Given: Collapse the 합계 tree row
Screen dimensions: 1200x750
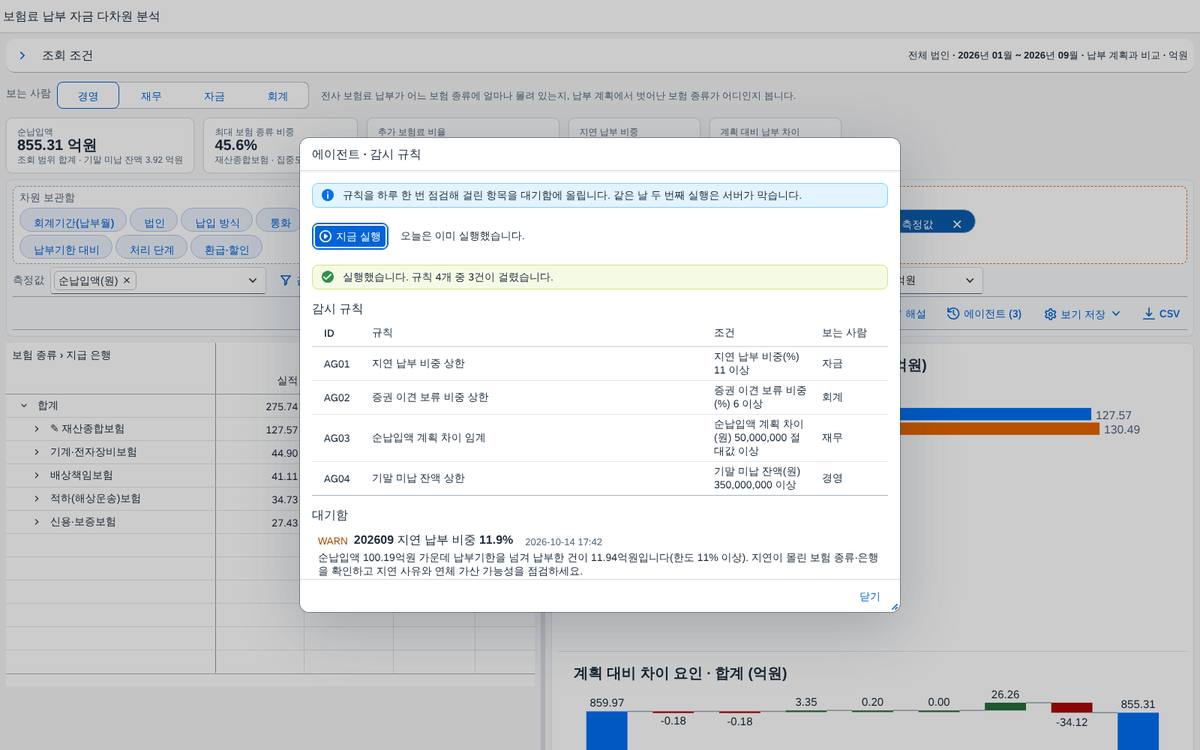Looking at the screenshot, I should pos(23,406).
